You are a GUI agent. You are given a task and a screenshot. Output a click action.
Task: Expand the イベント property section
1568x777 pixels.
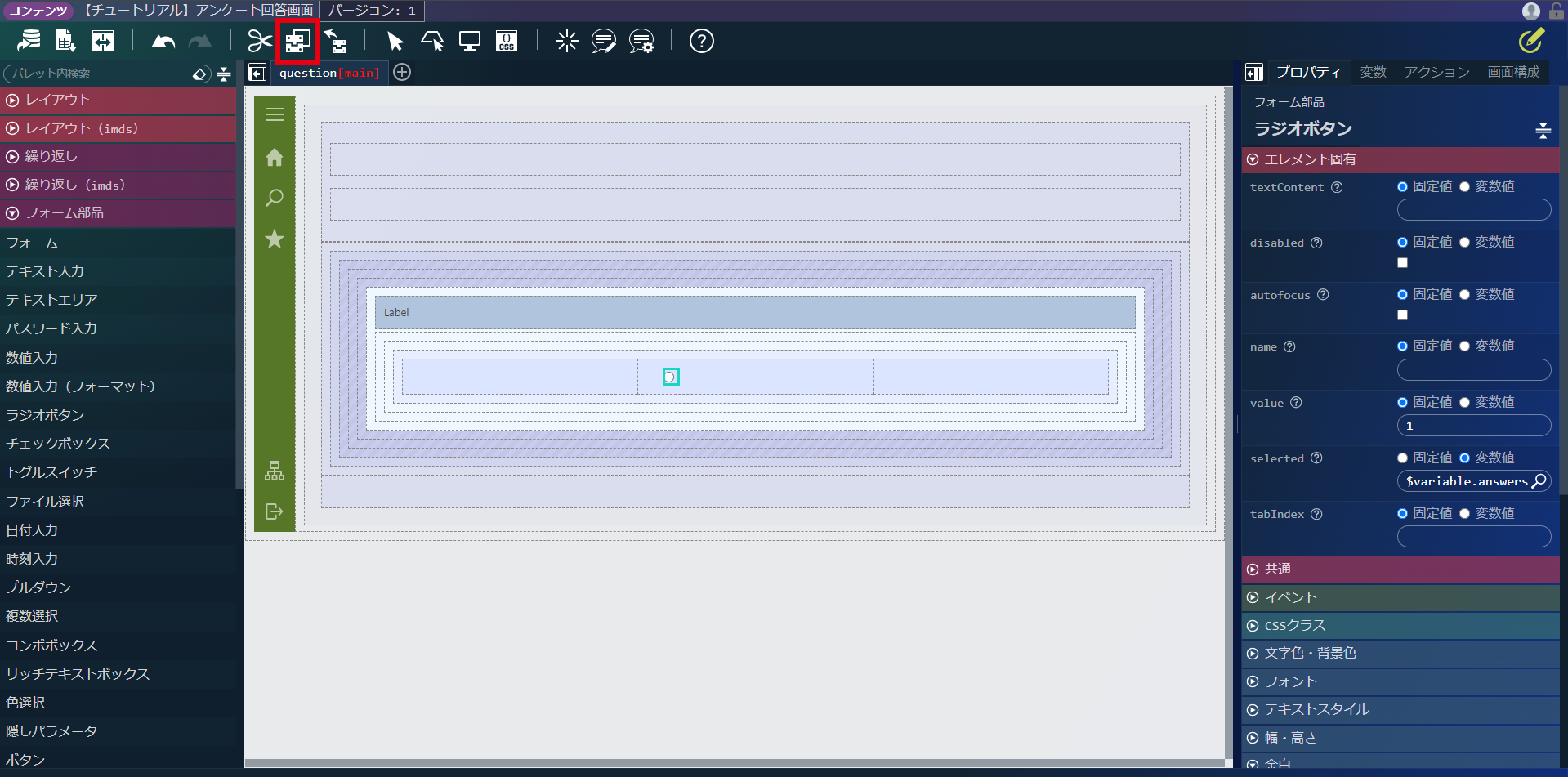coord(1400,597)
